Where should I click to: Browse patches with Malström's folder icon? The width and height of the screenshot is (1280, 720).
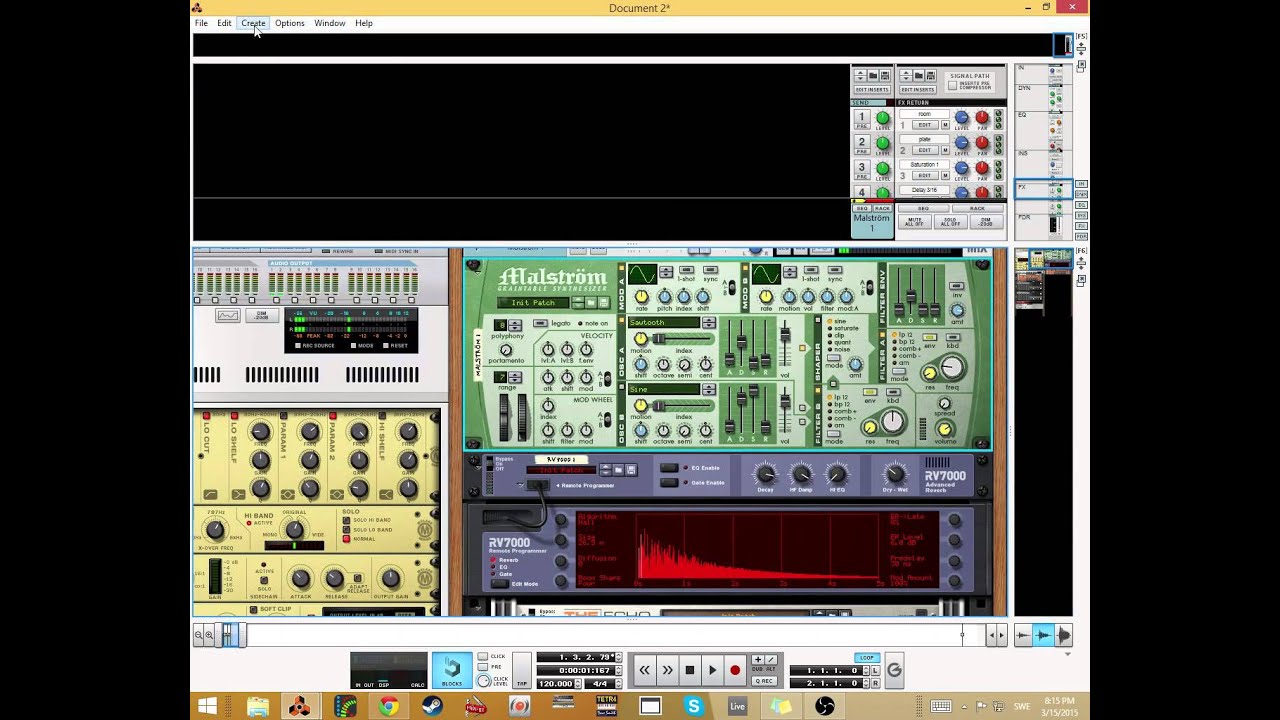(x=592, y=303)
